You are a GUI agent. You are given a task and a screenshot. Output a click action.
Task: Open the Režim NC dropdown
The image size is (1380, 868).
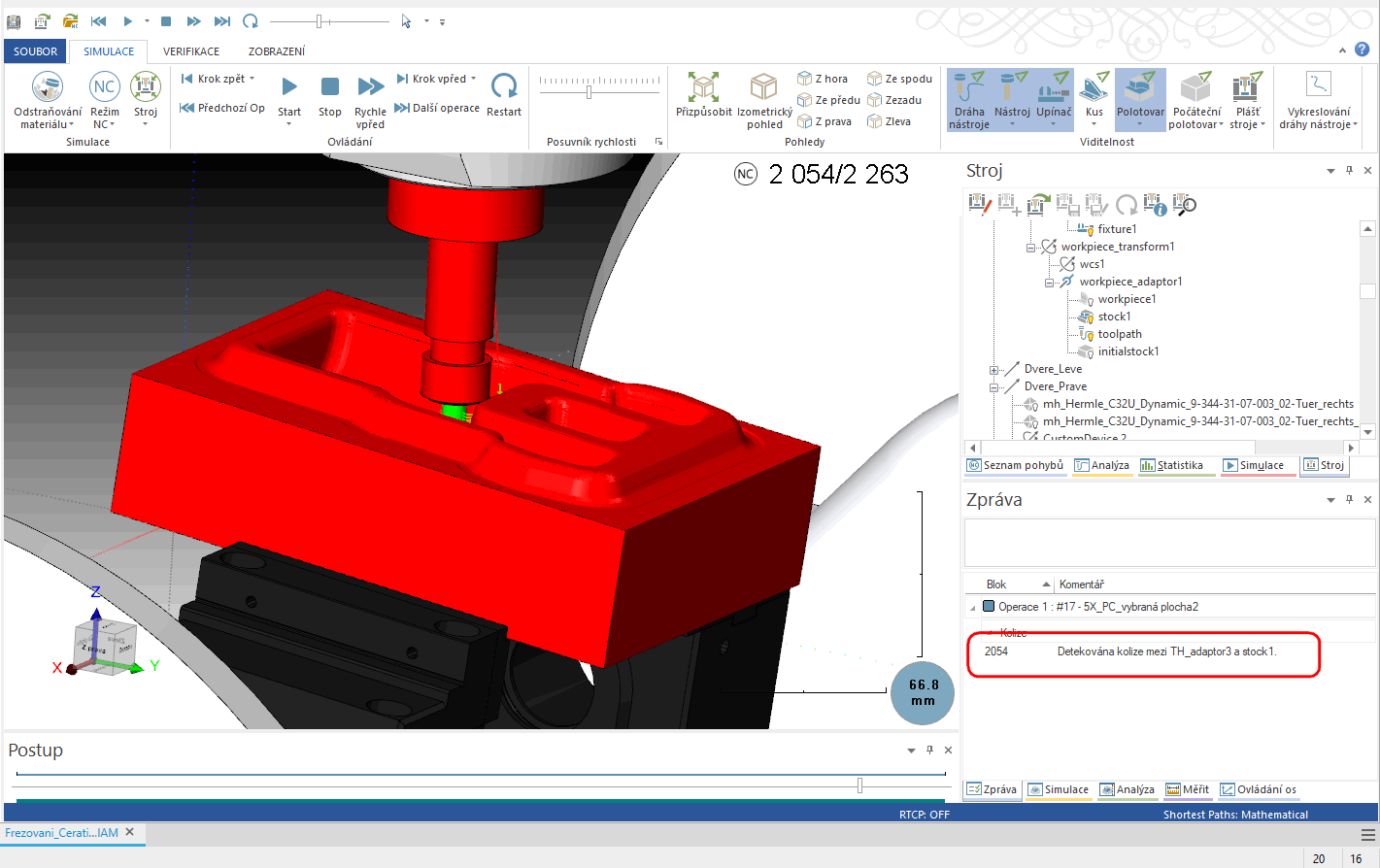(x=105, y=99)
